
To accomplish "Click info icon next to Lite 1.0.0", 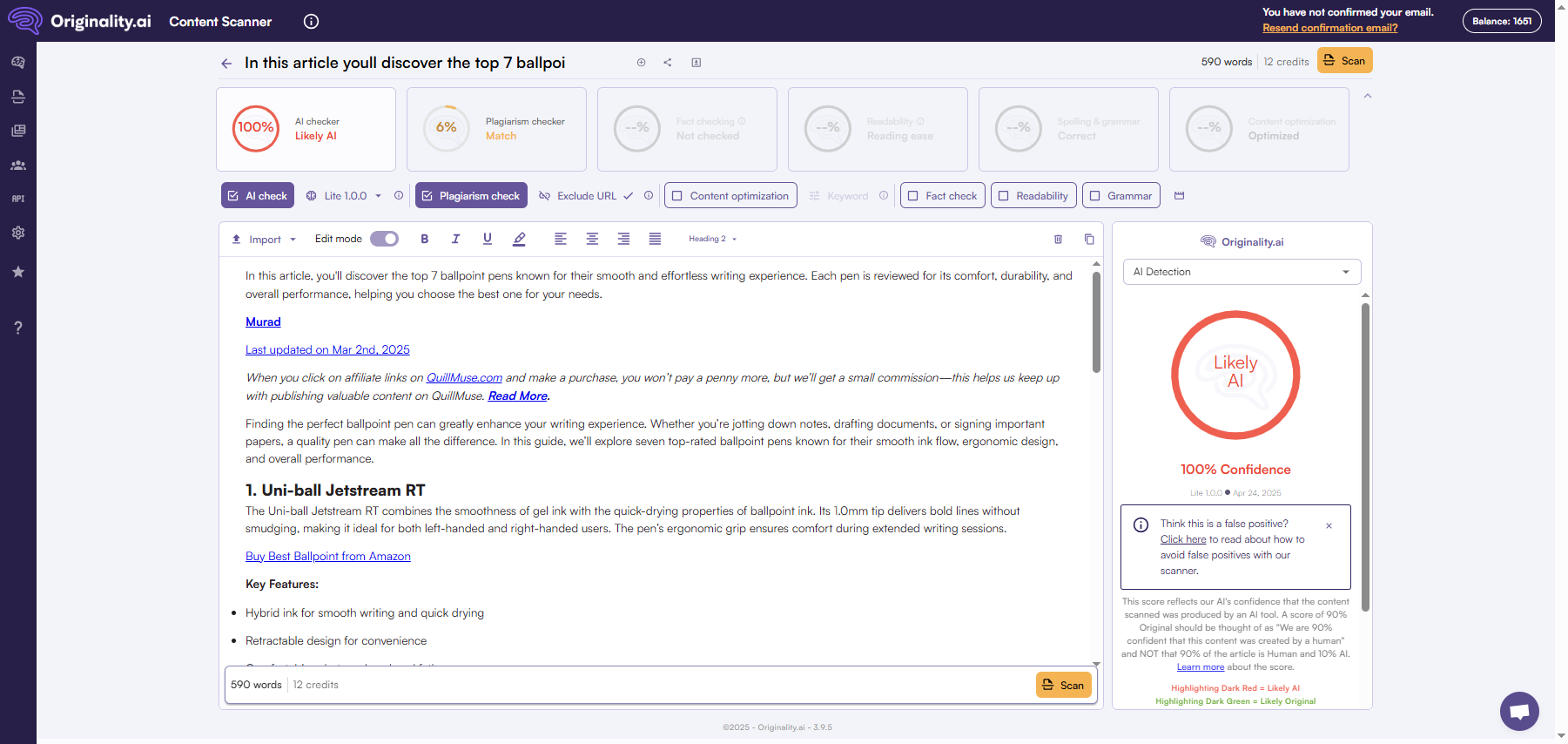I will click(399, 196).
